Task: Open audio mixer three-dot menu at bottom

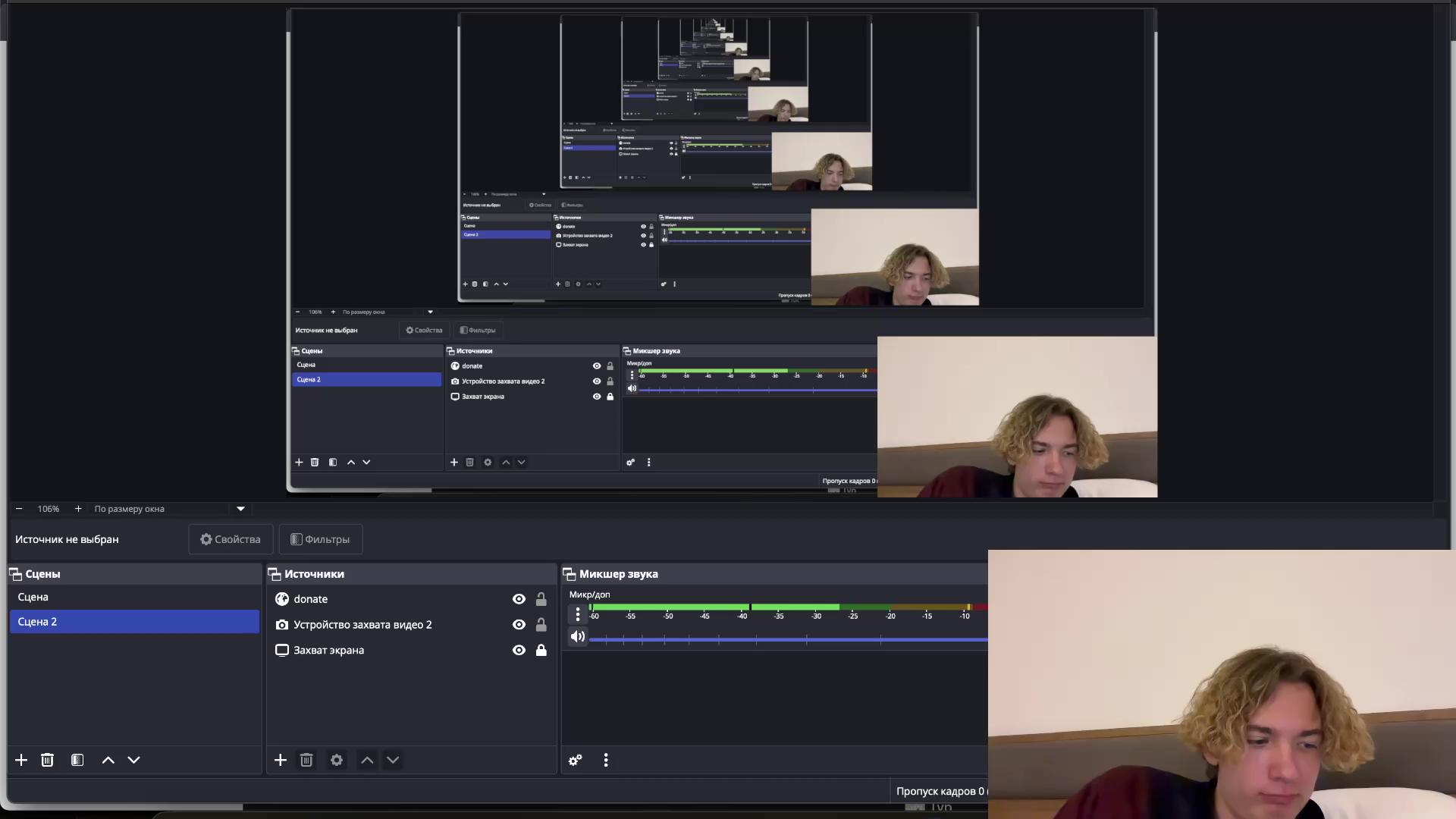Action: coord(606,760)
